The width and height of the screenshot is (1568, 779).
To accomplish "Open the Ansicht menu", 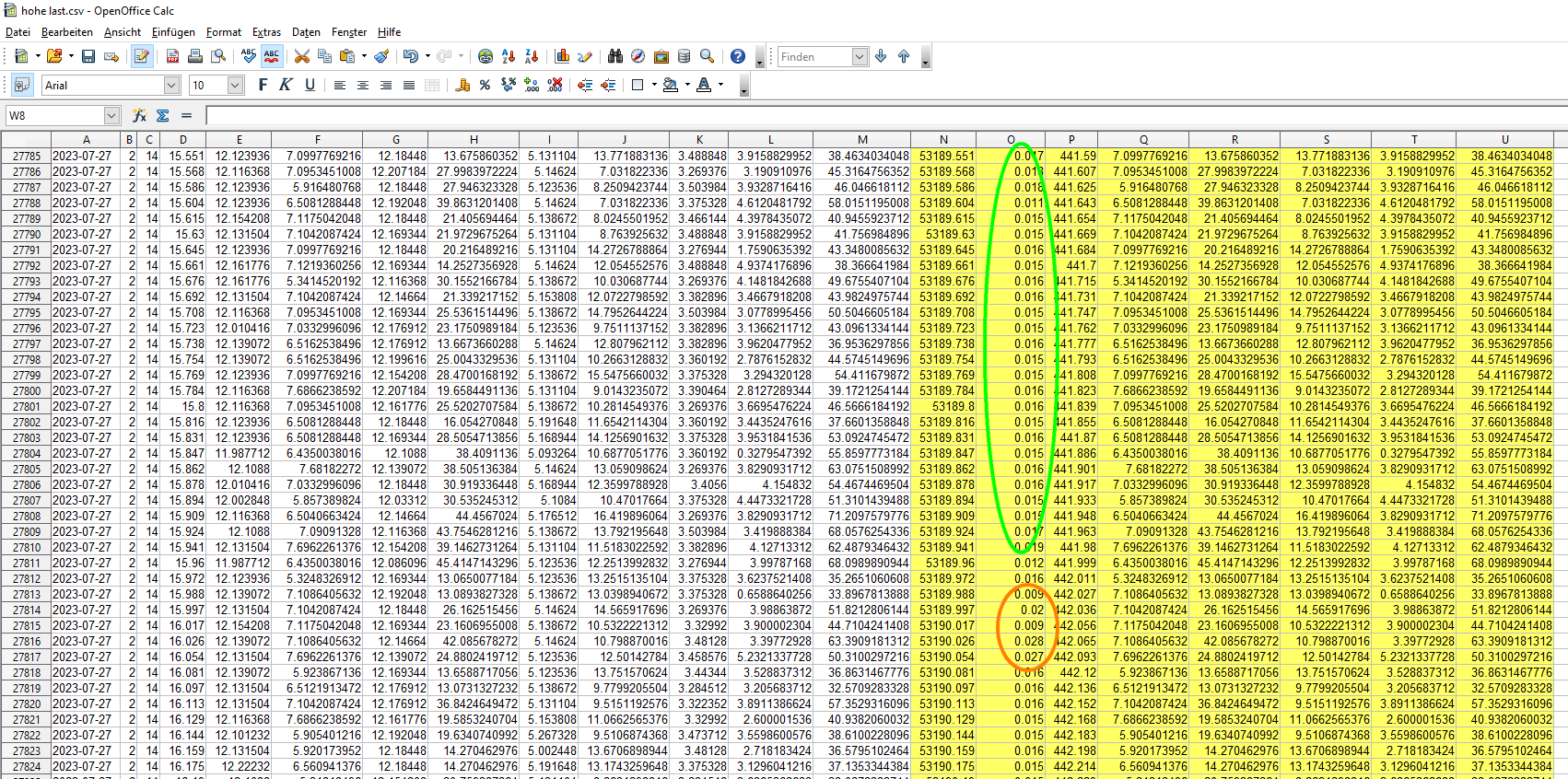I will coord(123,32).
